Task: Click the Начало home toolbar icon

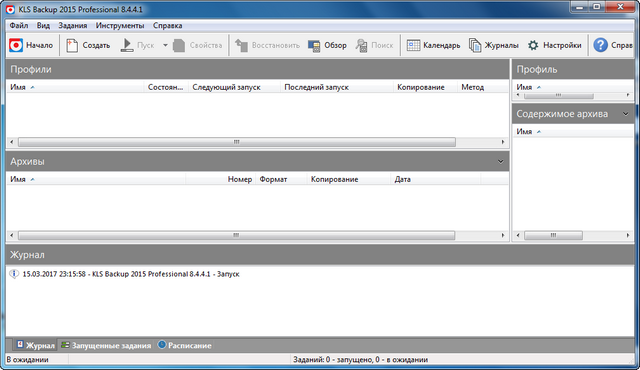Action: click(16, 45)
